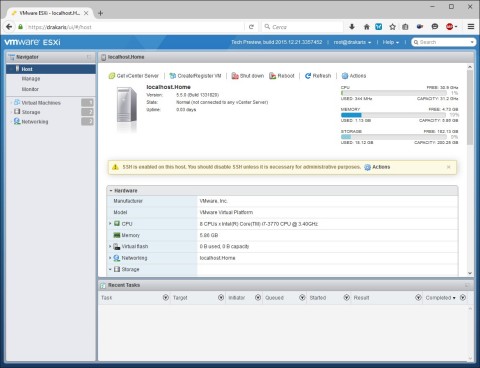
Task: Bookmark this page with star icon
Action: [393, 27]
